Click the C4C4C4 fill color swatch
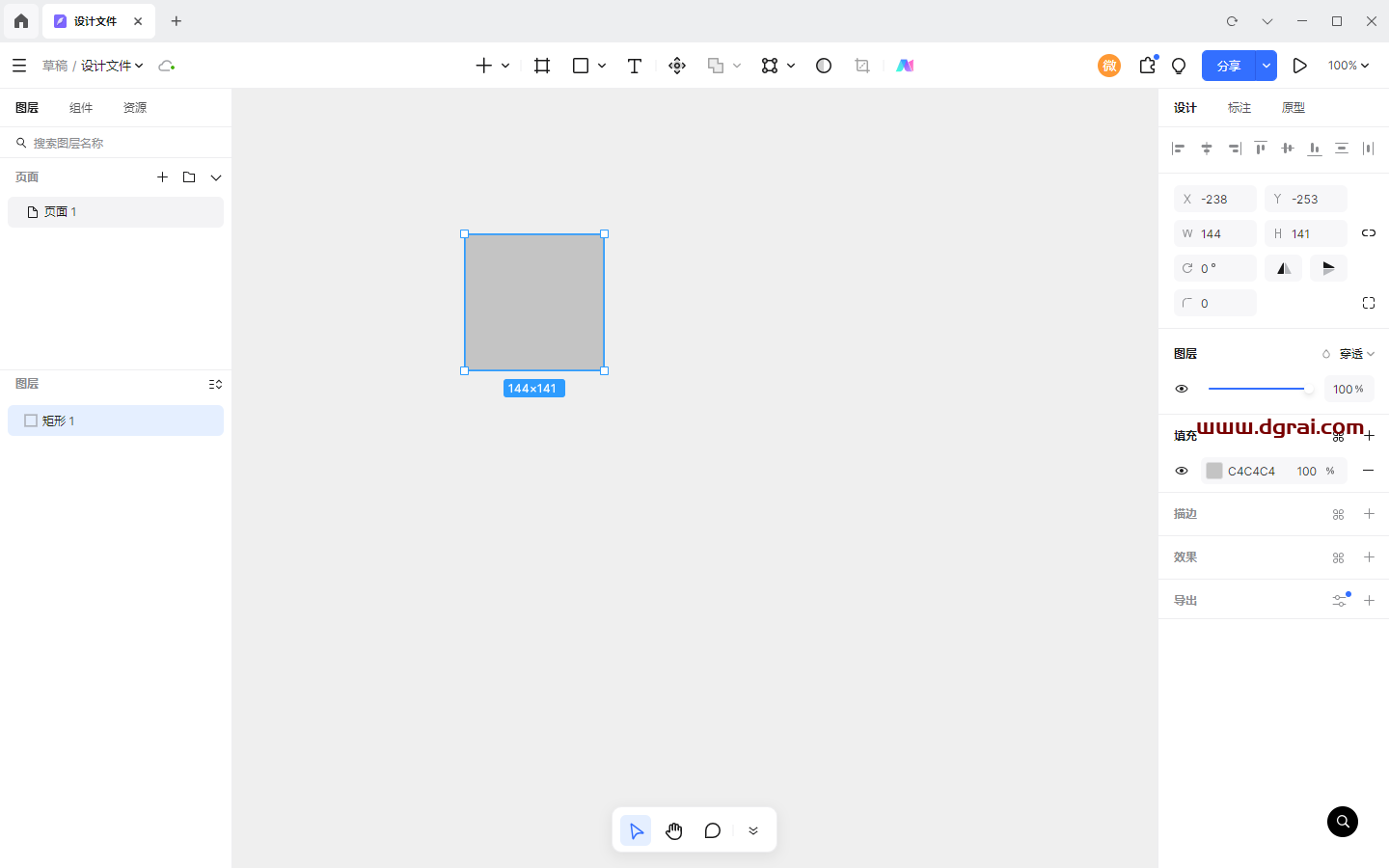 tap(1214, 471)
